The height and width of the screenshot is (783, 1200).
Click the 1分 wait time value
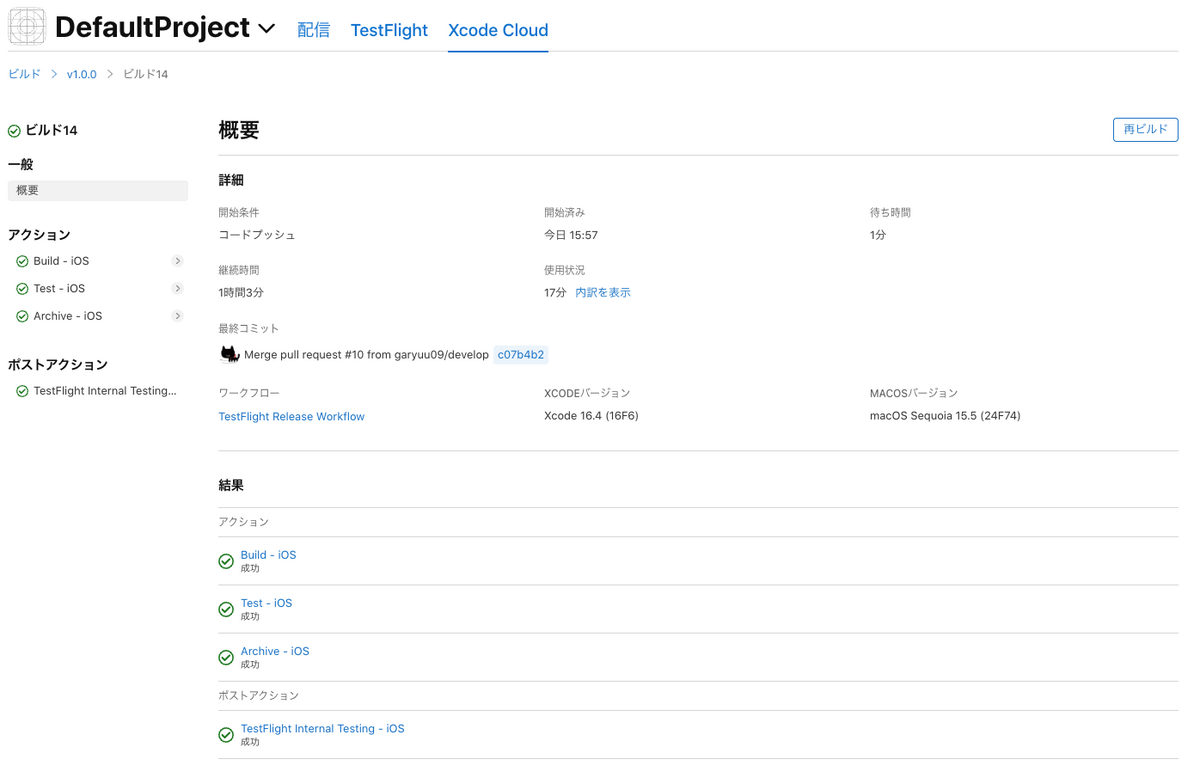878,235
